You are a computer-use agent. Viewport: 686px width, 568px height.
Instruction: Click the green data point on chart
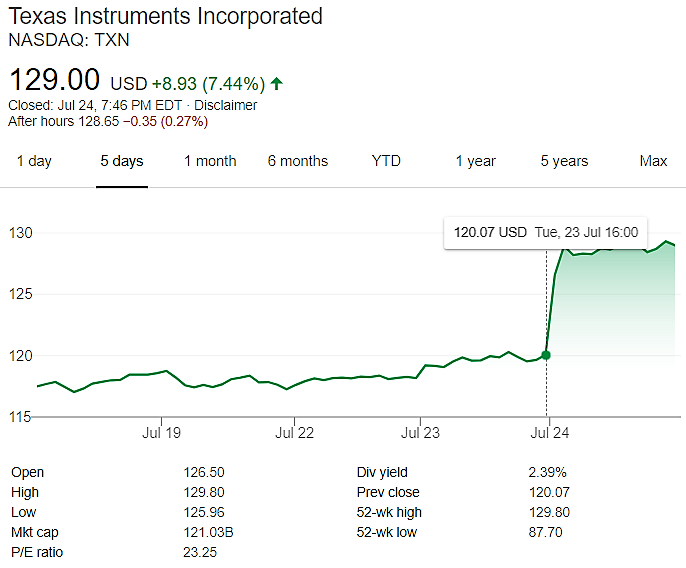[546, 355]
